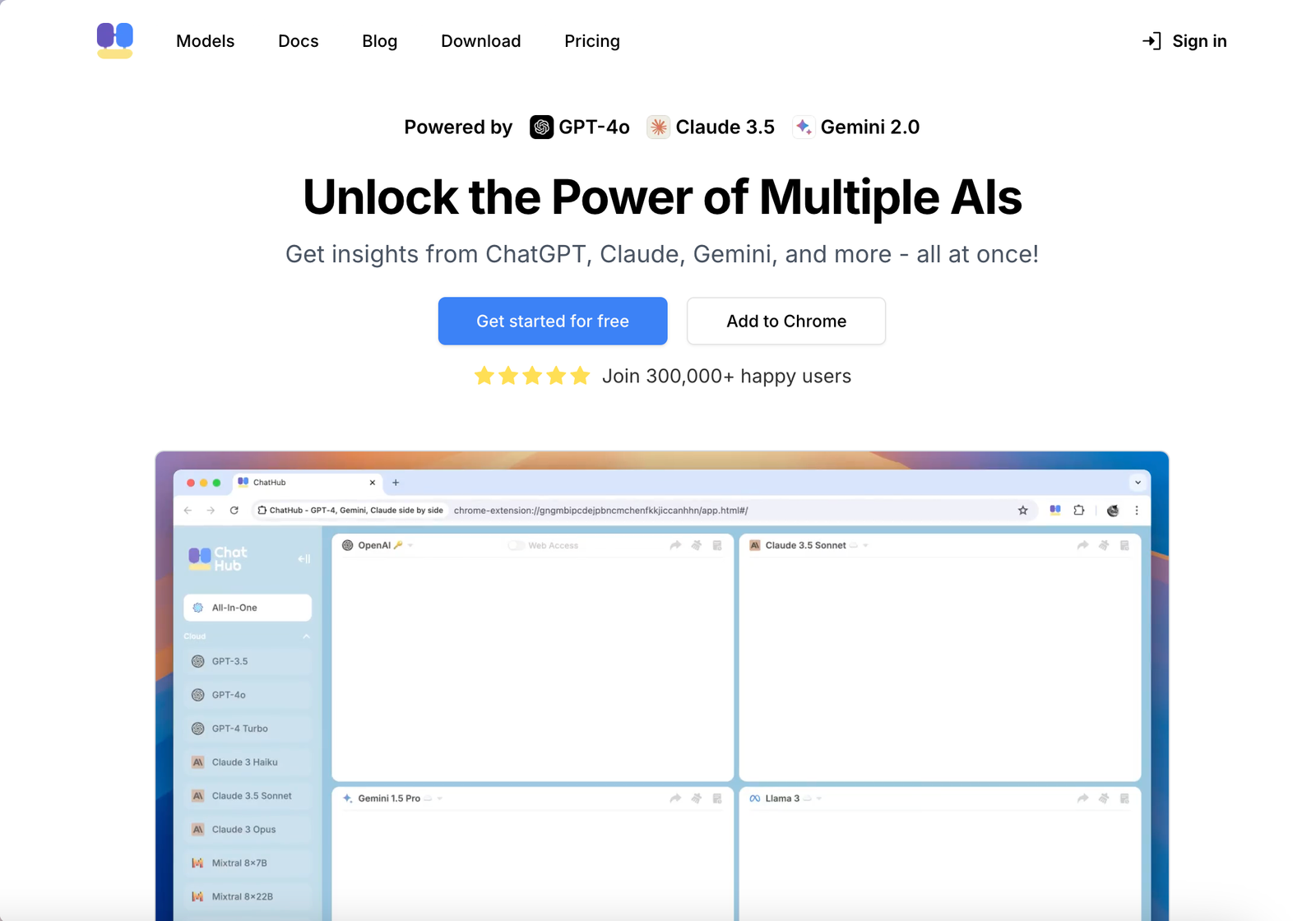
Task: Enable Web Access for the OpenAI panel
Action: (x=517, y=544)
